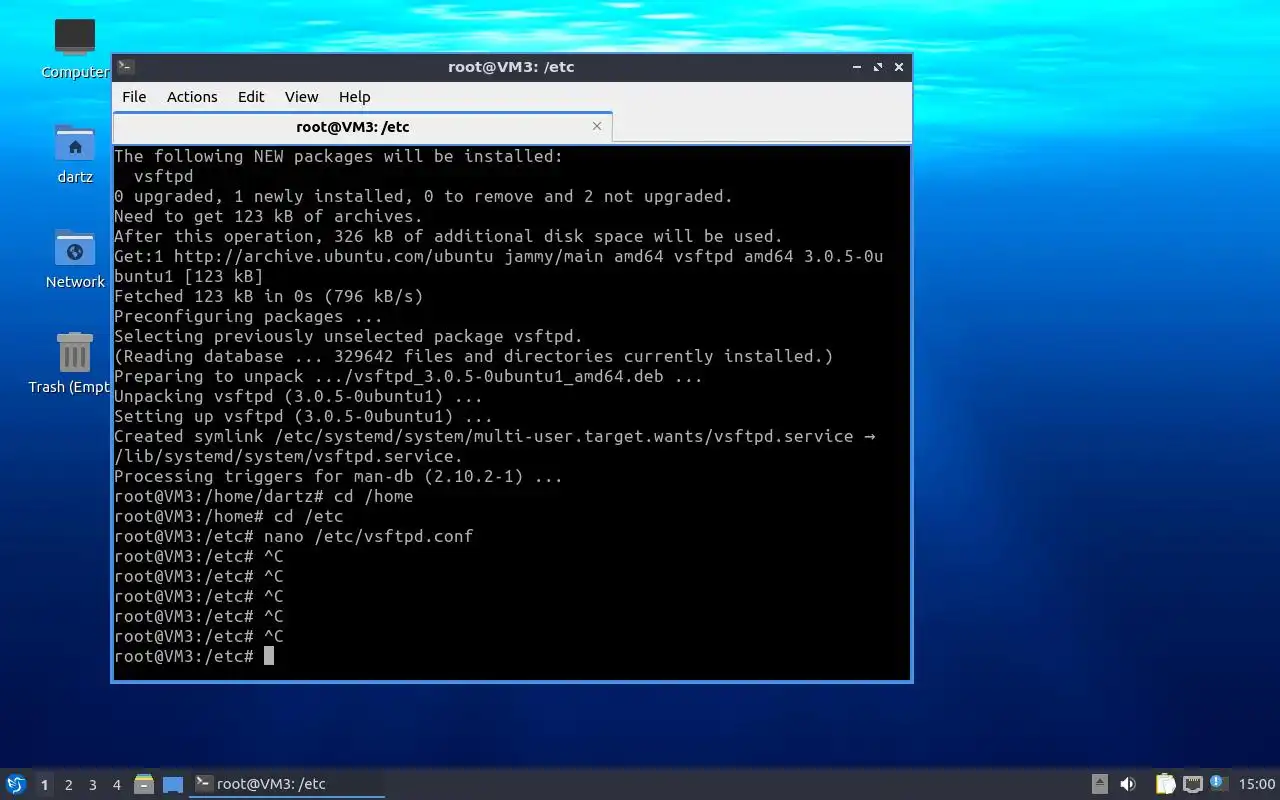
Task: Open the Lubuntu start menu
Action: [15, 784]
